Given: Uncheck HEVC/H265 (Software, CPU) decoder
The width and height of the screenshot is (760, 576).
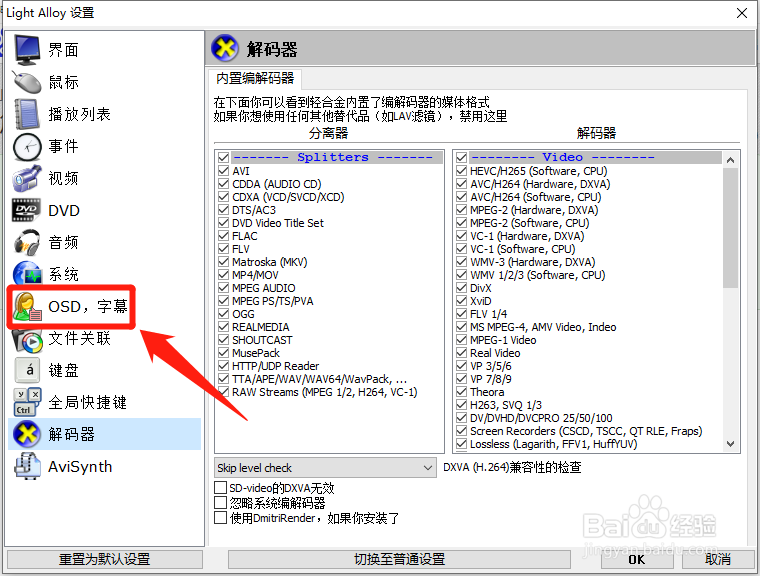Looking at the screenshot, I should click(461, 171).
